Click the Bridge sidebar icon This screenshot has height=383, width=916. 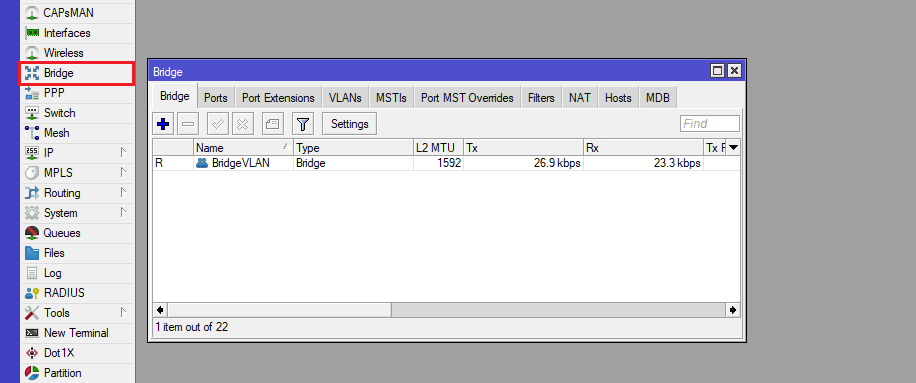point(32,73)
